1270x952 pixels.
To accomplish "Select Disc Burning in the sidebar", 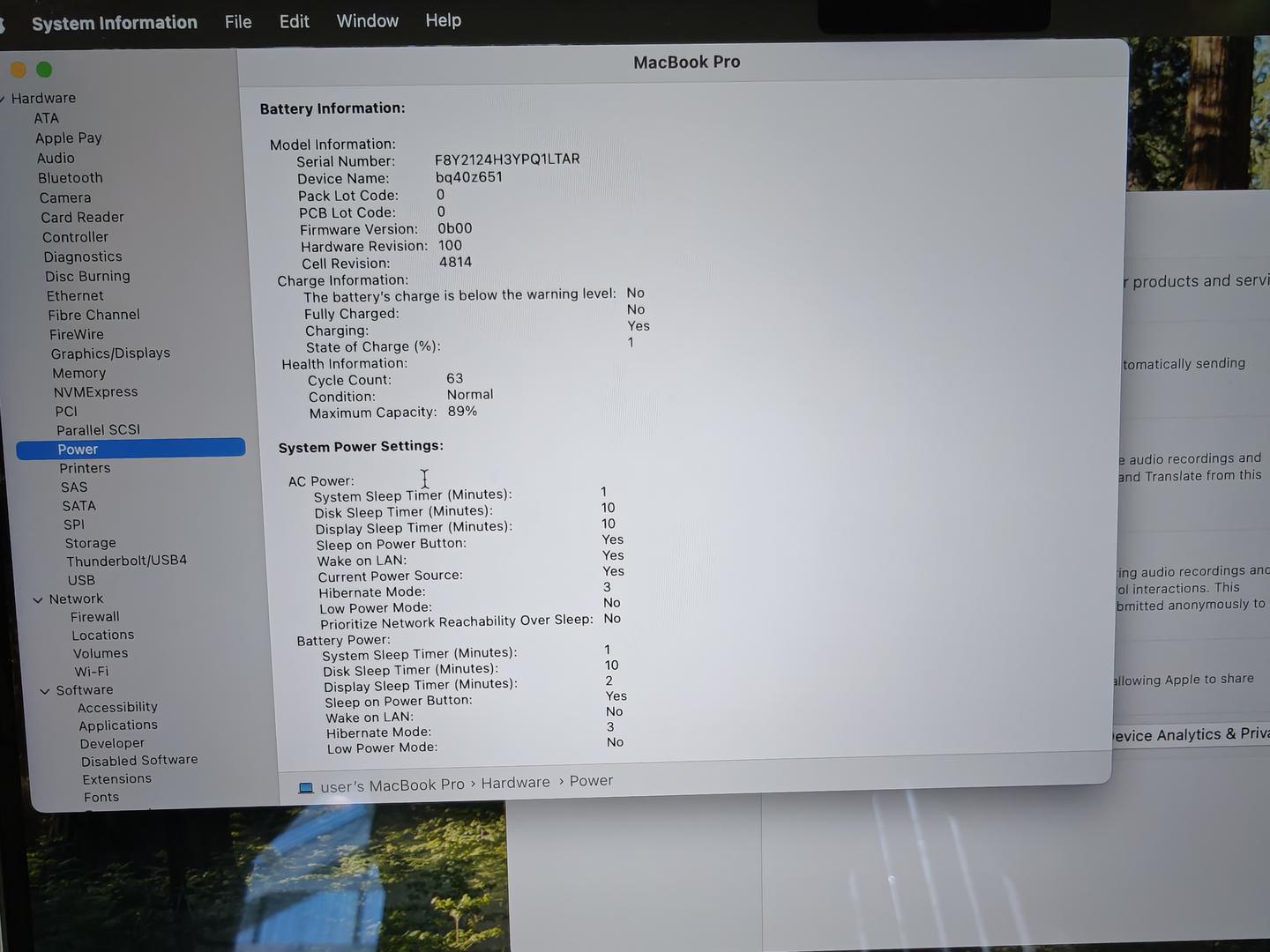I will [x=87, y=277].
